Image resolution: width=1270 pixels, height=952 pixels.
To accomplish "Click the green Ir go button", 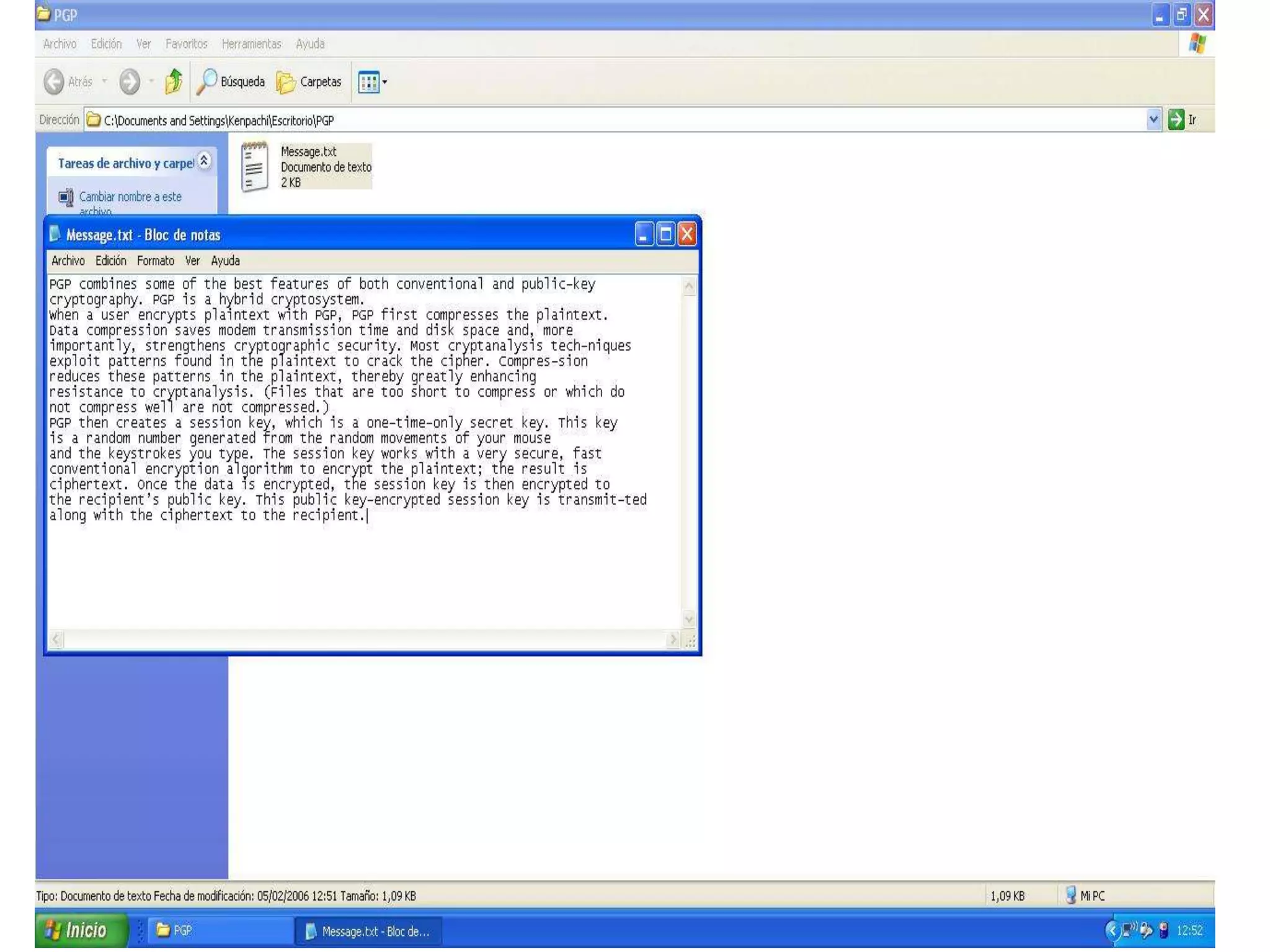I will [x=1176, y=119].
